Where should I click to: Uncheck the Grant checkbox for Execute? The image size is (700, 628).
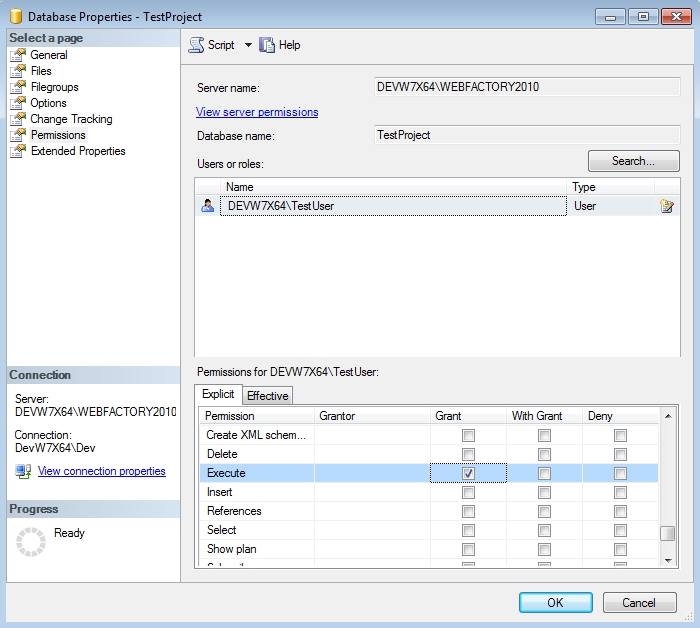pyautogui.click(x=468, y=473)
